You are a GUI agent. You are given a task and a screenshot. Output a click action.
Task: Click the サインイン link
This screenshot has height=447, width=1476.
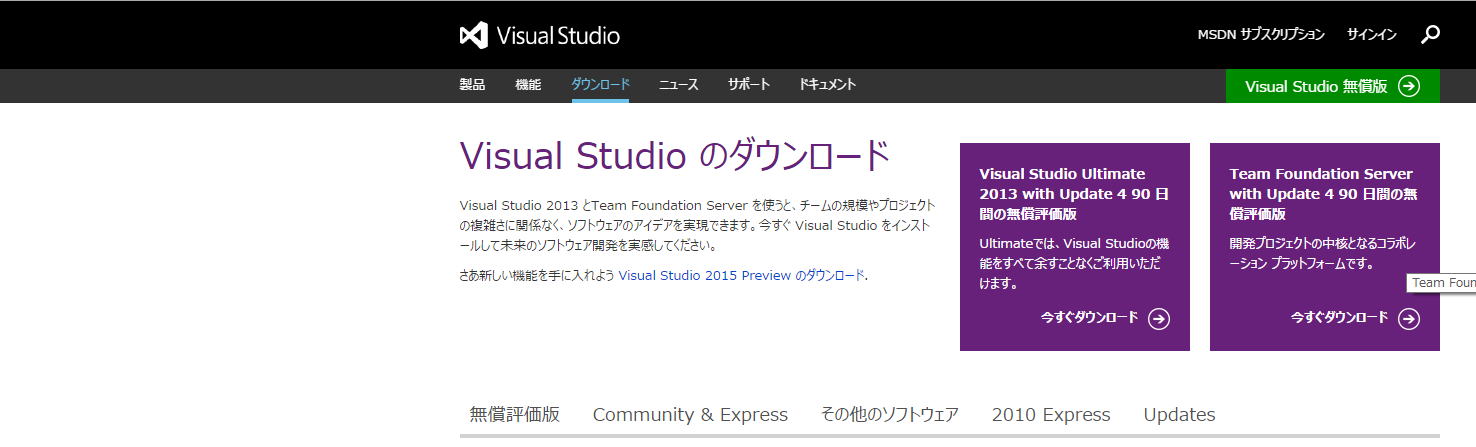[1372, 35]
